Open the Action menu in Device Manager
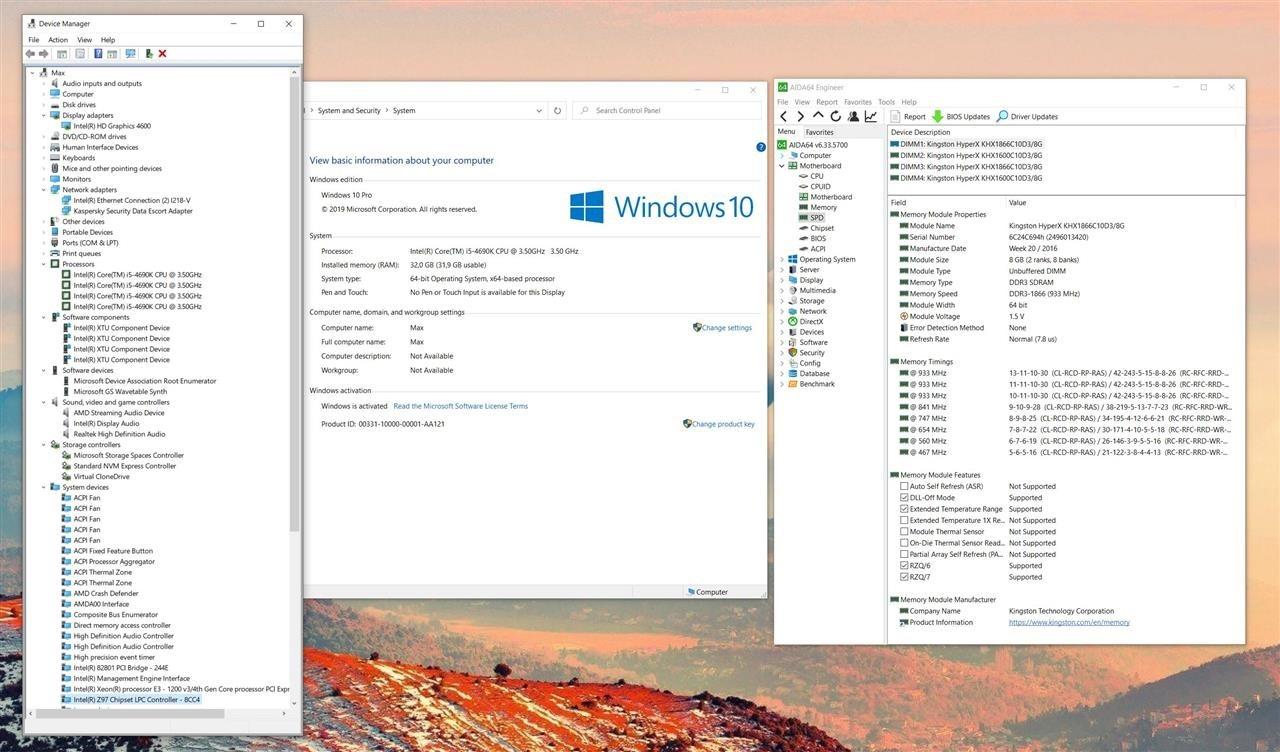This screenshot has width=1280, height=752. (x=58, y=40)
